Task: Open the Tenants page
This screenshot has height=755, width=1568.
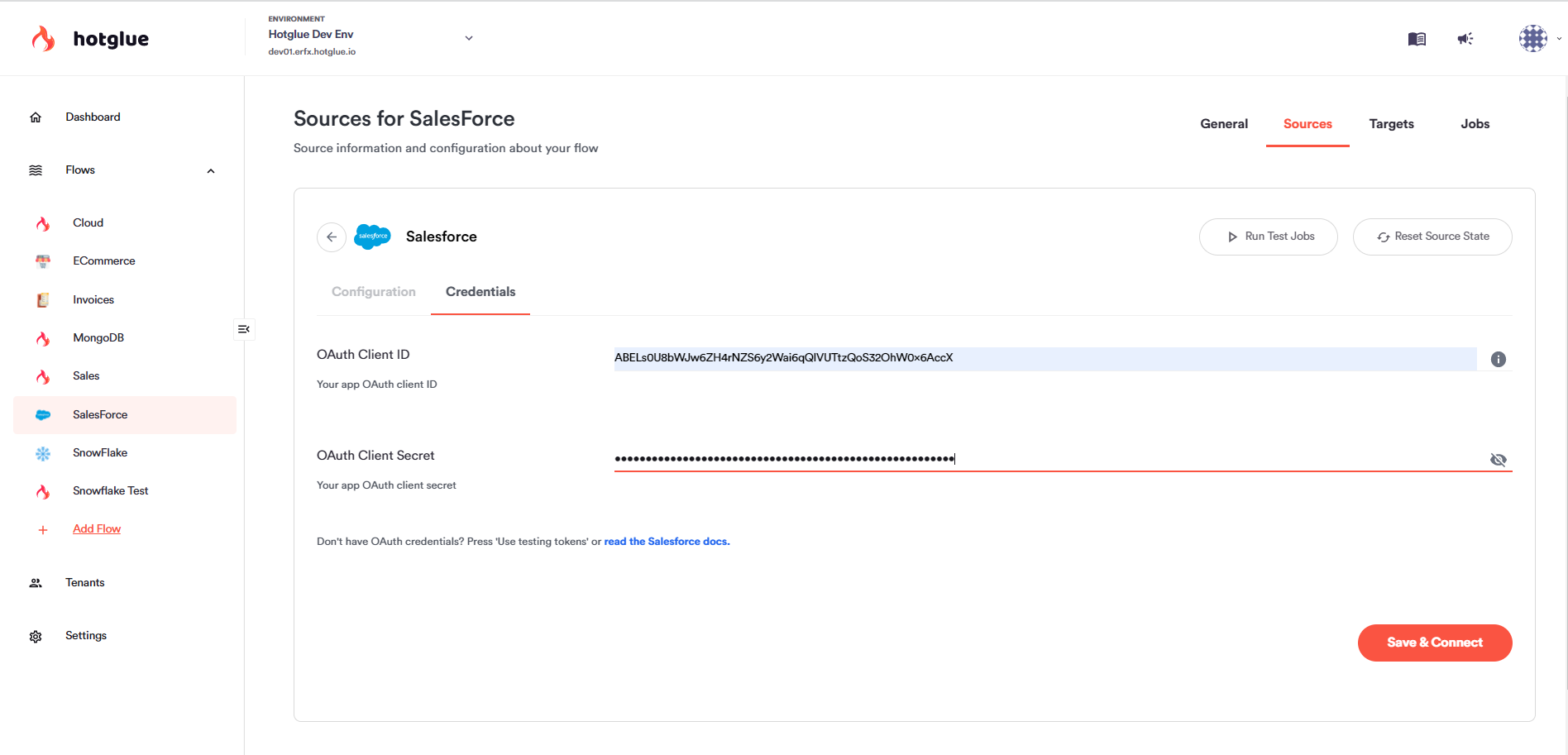Action: [x=85, y=583]
